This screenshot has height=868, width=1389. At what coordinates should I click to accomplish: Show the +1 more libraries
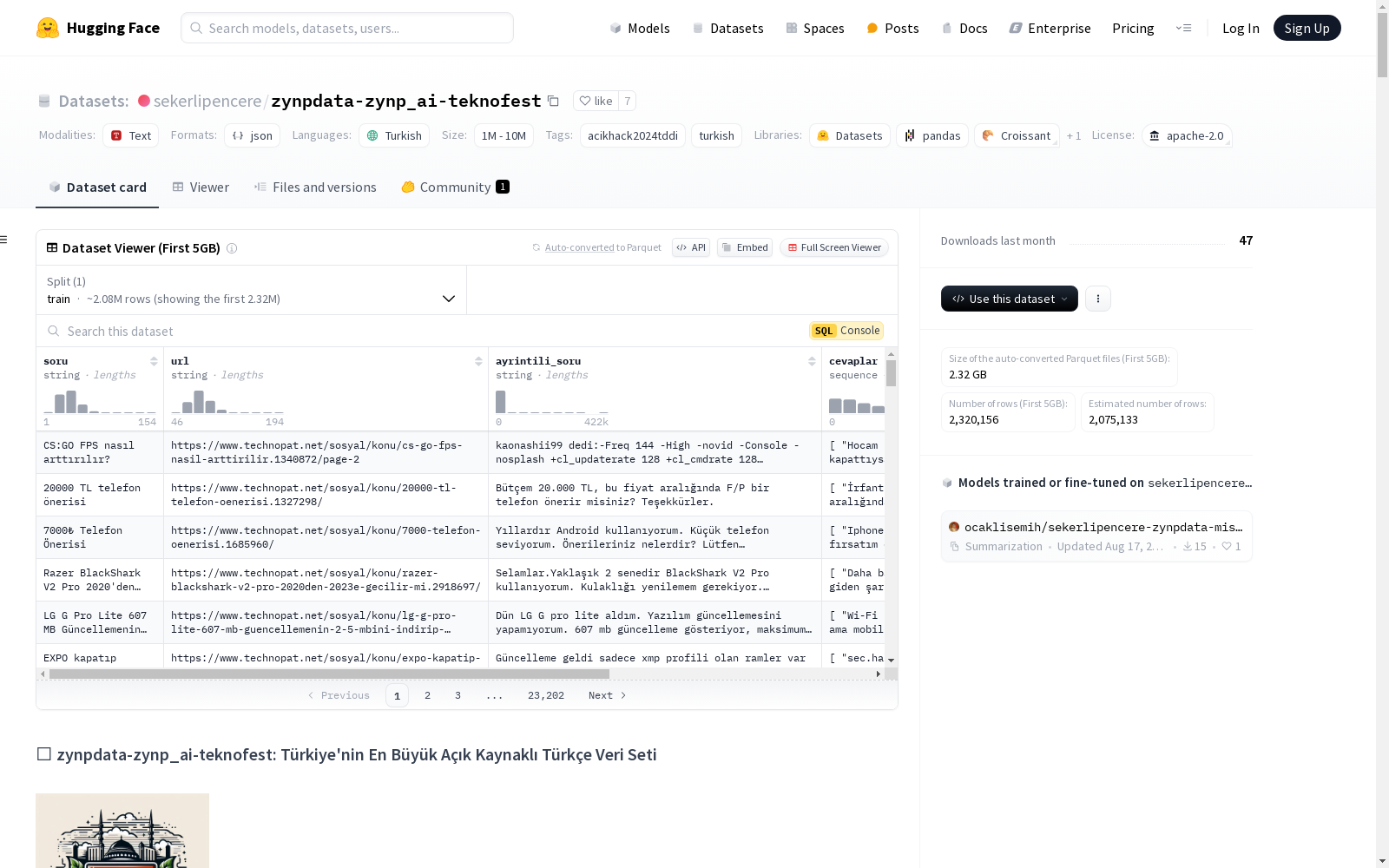[1074, 135]
